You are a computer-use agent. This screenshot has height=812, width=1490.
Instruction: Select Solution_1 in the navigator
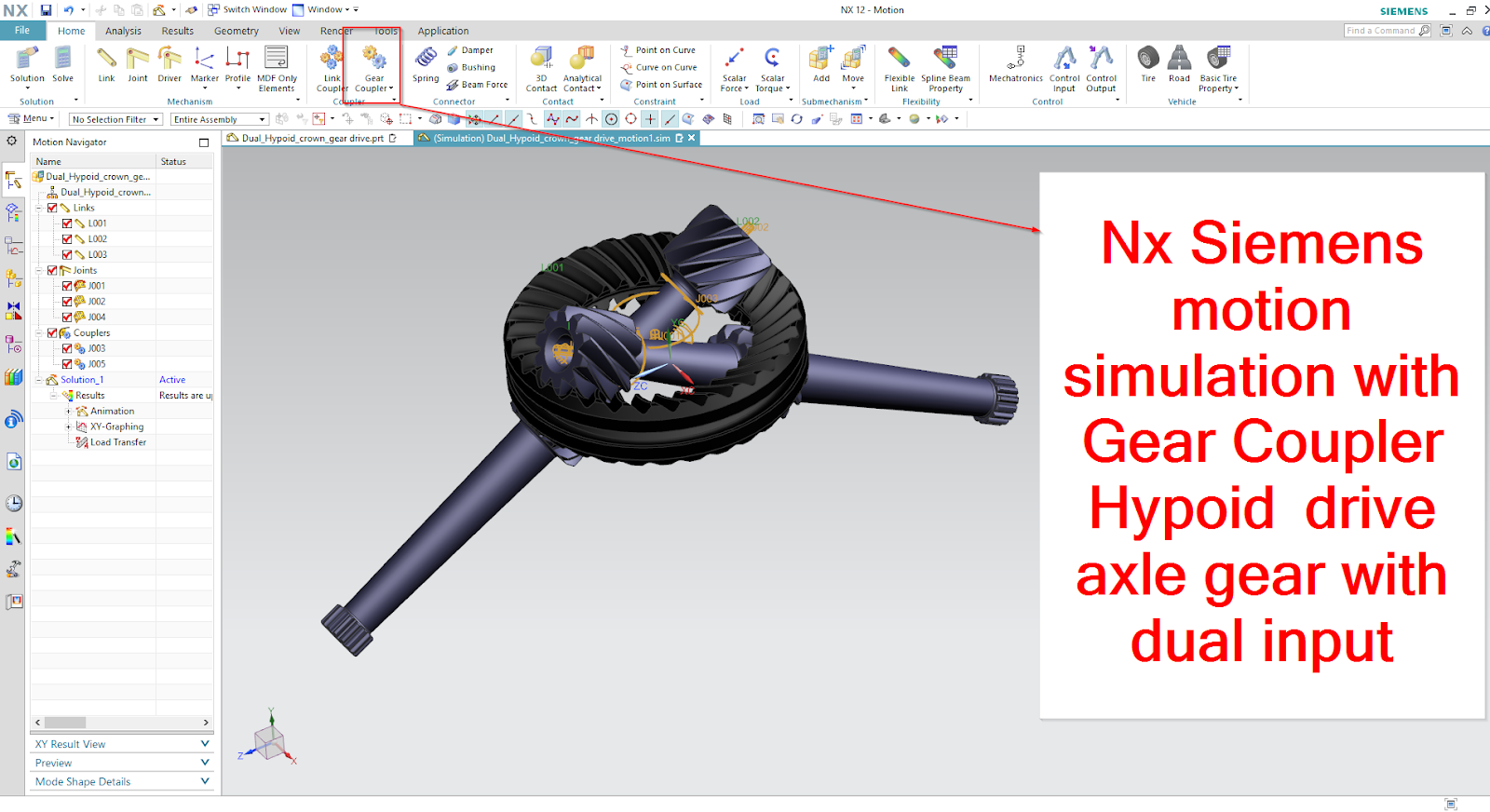pos(82,380)
